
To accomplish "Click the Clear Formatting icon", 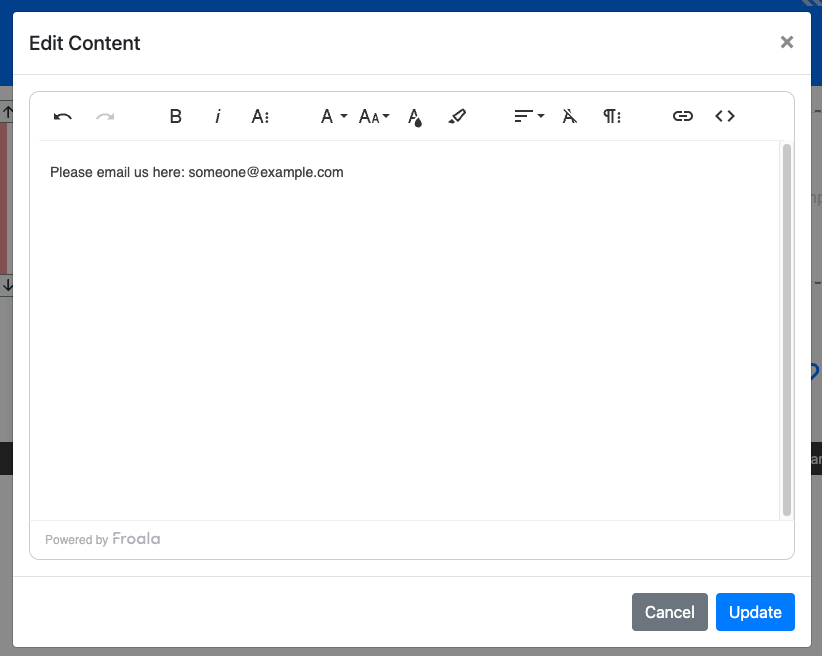I will (570, 116).
